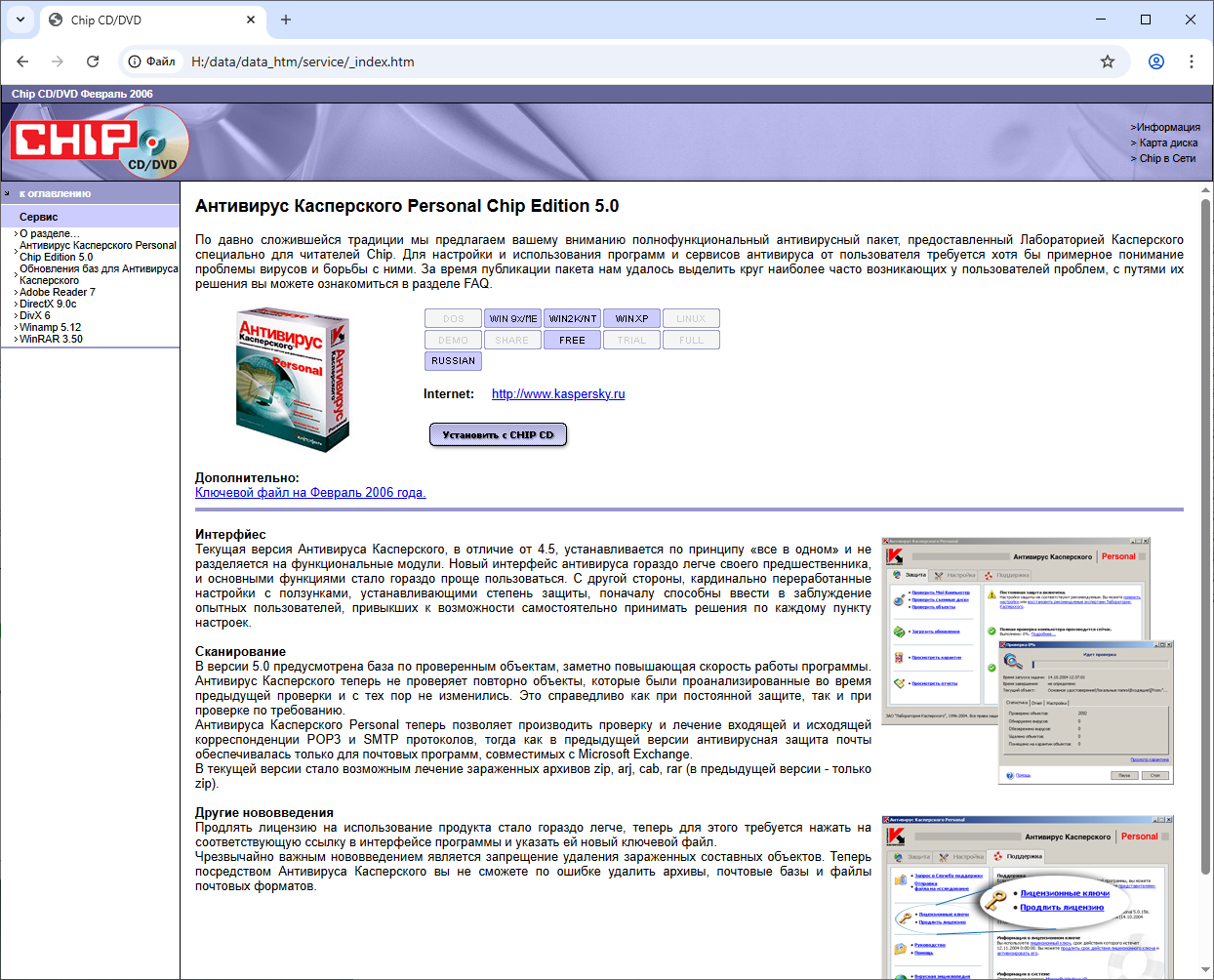1214x980 pixels.
Task: Select Антивирус Касперского Personal Chip Edition sidebar item
Action: click(x=98, y=251)
